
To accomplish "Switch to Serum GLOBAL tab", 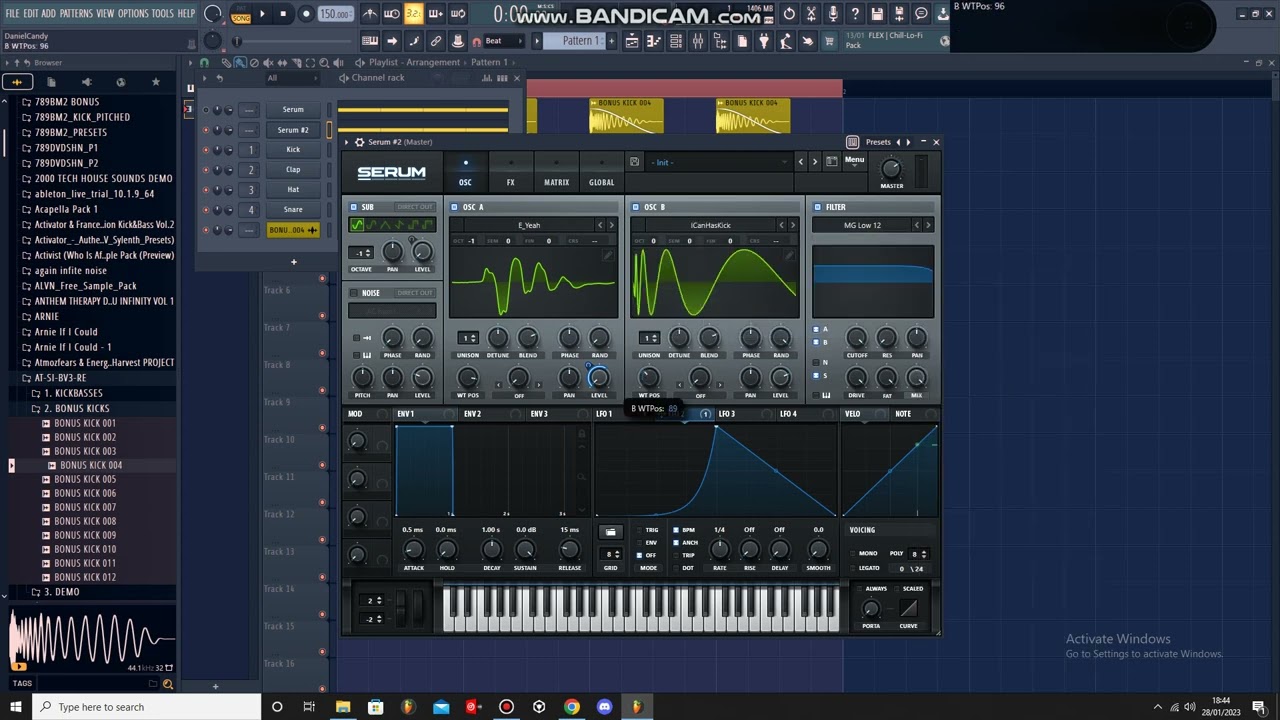I will coord(602,174).
